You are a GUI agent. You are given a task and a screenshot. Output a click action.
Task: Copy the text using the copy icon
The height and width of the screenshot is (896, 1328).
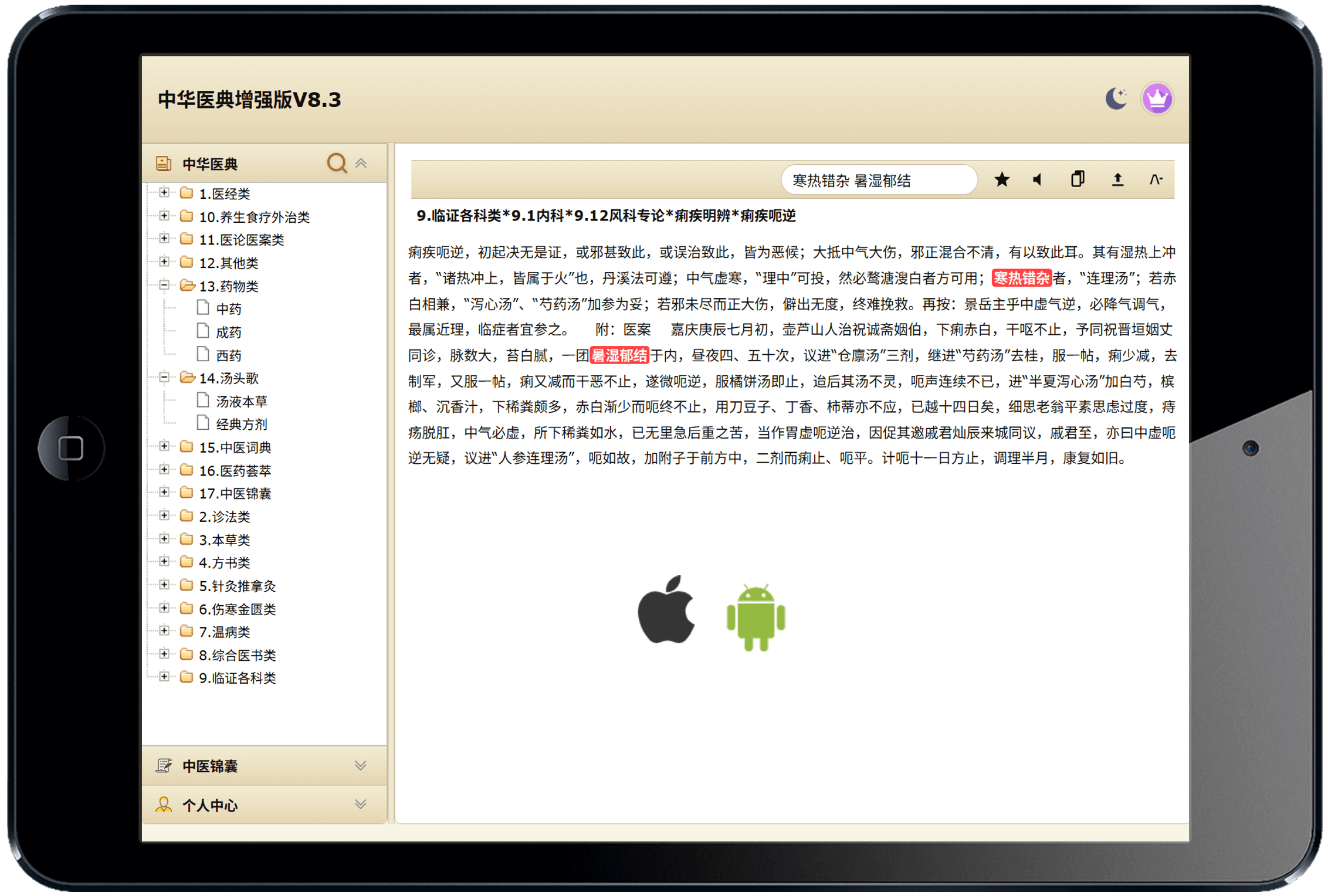click(x=1078, y=179)
